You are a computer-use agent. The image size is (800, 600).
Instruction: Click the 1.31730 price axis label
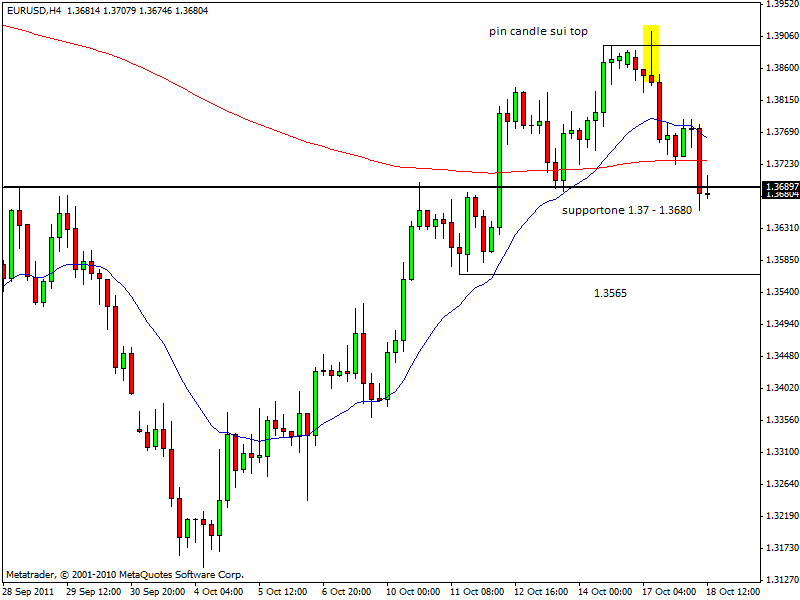[x=780, y=547]
